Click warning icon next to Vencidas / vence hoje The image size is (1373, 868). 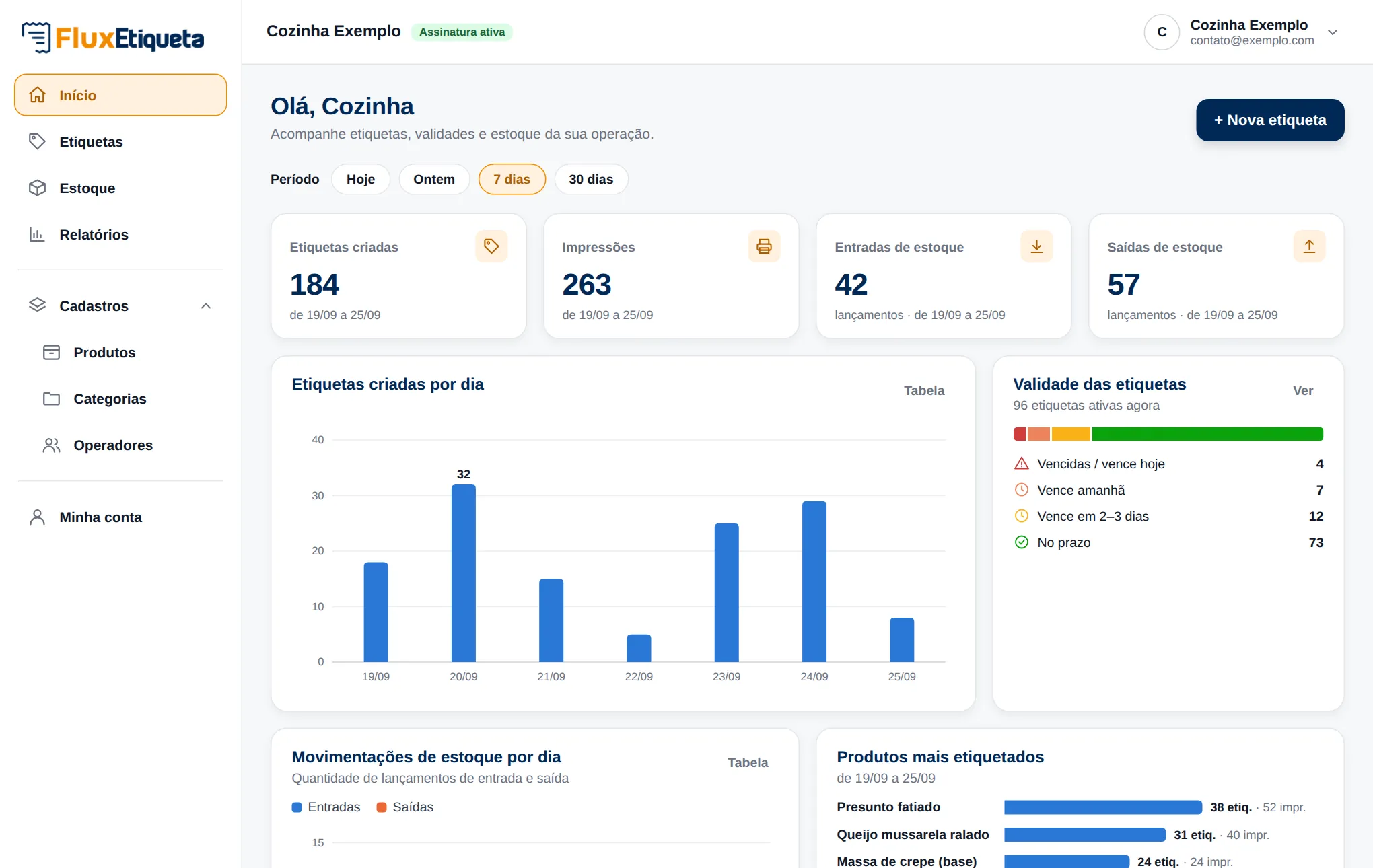click(1021, 464)
